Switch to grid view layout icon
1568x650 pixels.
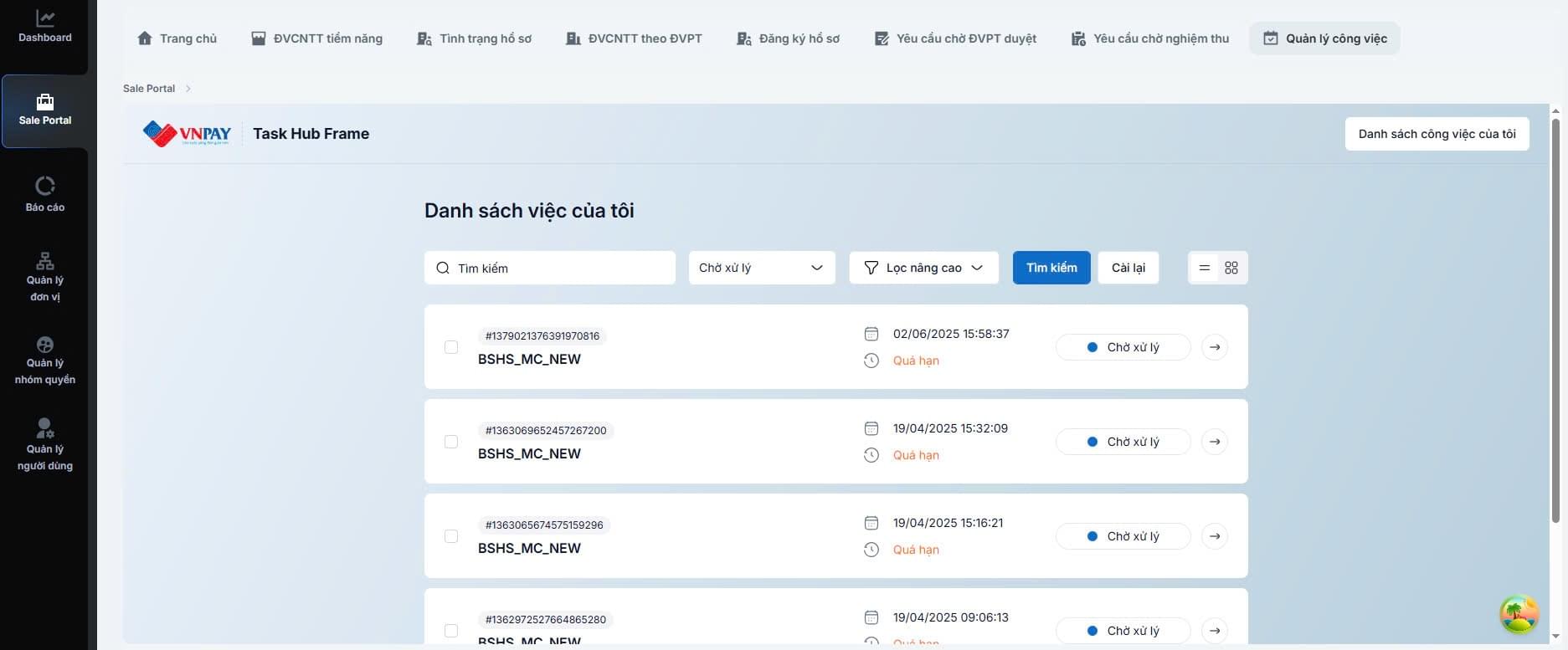tap(1231, 268)
